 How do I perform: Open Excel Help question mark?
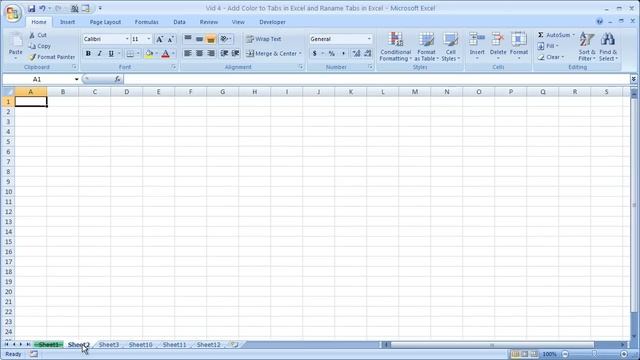click(x=599, y=22)
